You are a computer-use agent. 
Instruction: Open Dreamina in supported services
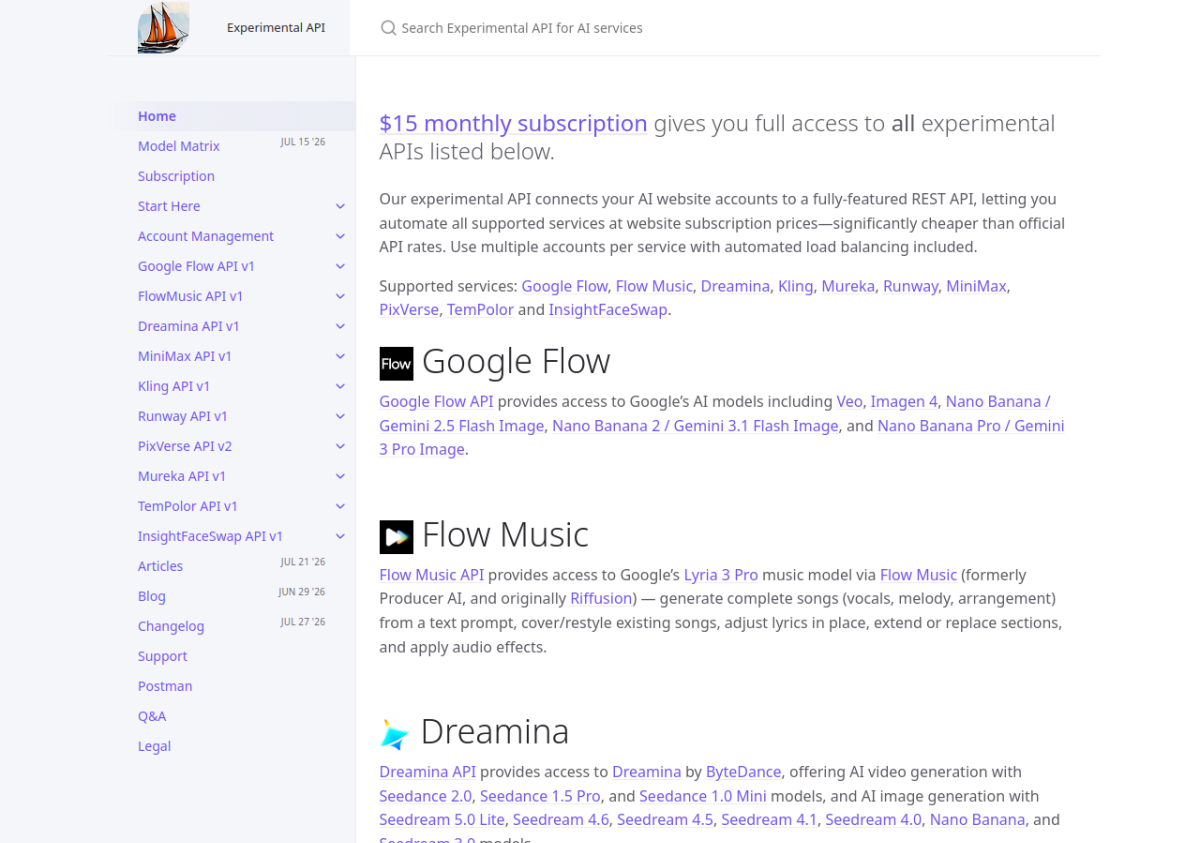click(735, 286)
